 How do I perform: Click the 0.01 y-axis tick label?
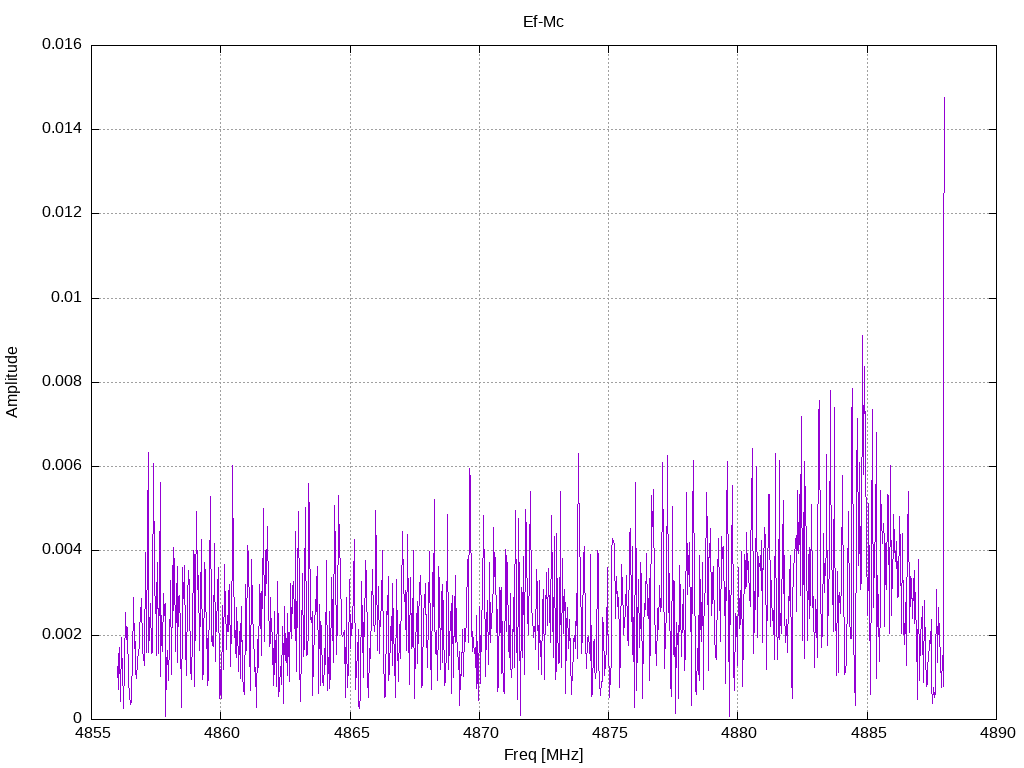66,298
